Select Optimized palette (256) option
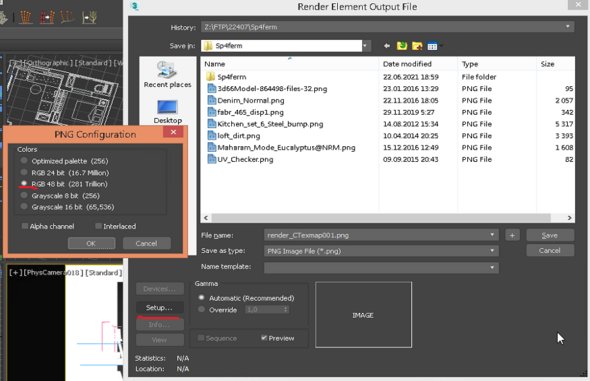Screen dimensions: 590x381 pyautogui.click(x=24, y=161)
